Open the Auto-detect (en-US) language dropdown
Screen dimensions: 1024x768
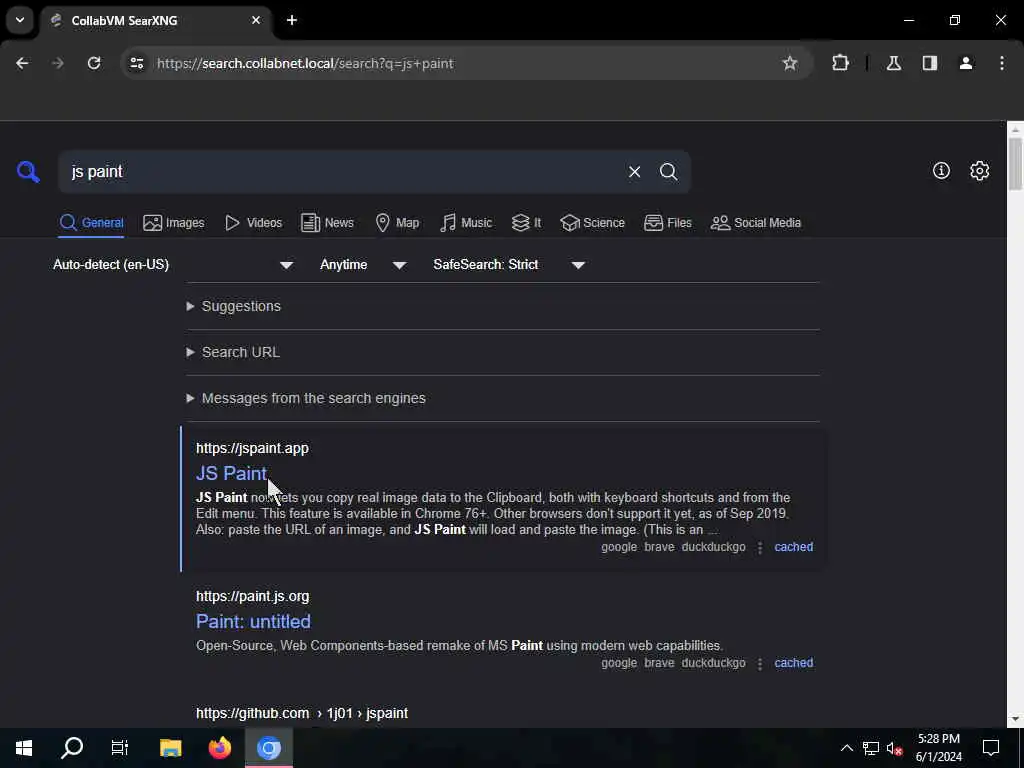coord(173,264)
